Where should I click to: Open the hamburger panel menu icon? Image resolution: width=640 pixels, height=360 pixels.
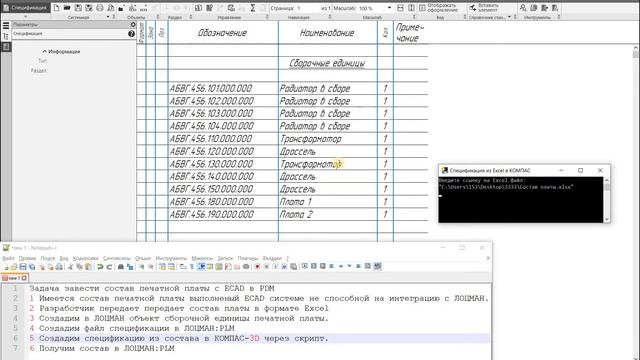click(x=6, y=25)
